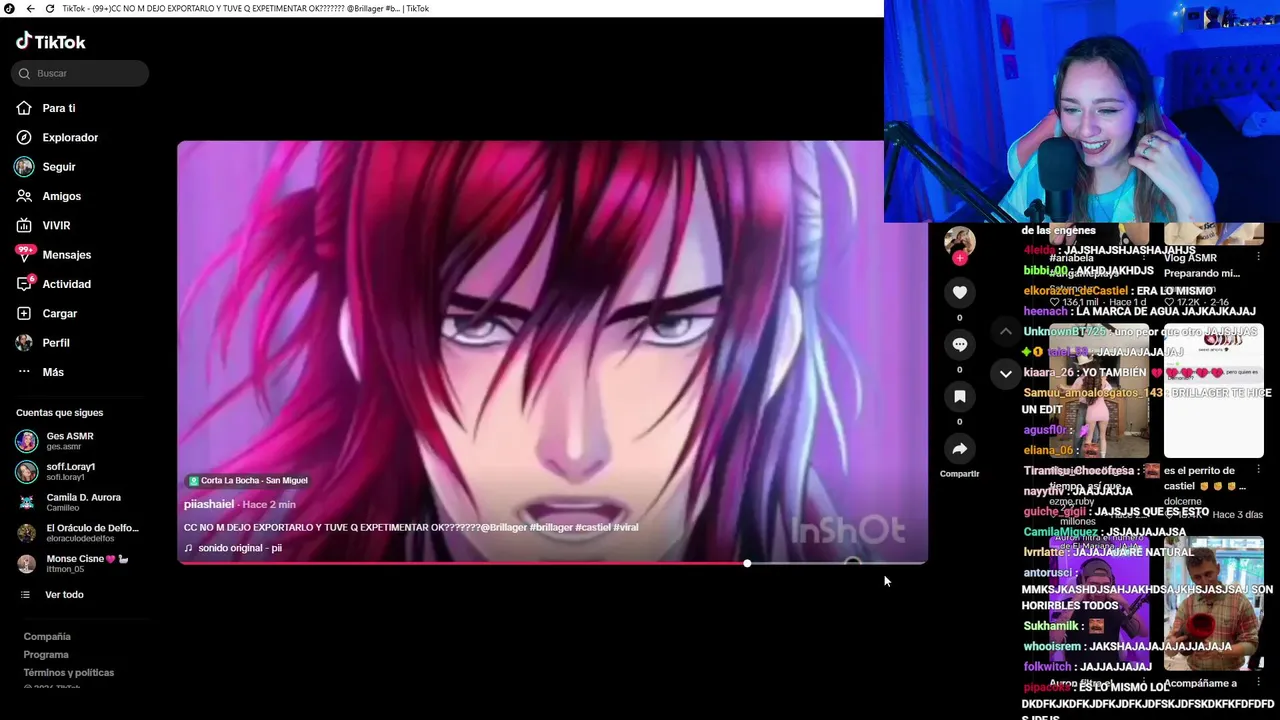Open El Oráculo de Delfo account
The width and height of the screenshot is (1280, 720).
tap(78, 533)
